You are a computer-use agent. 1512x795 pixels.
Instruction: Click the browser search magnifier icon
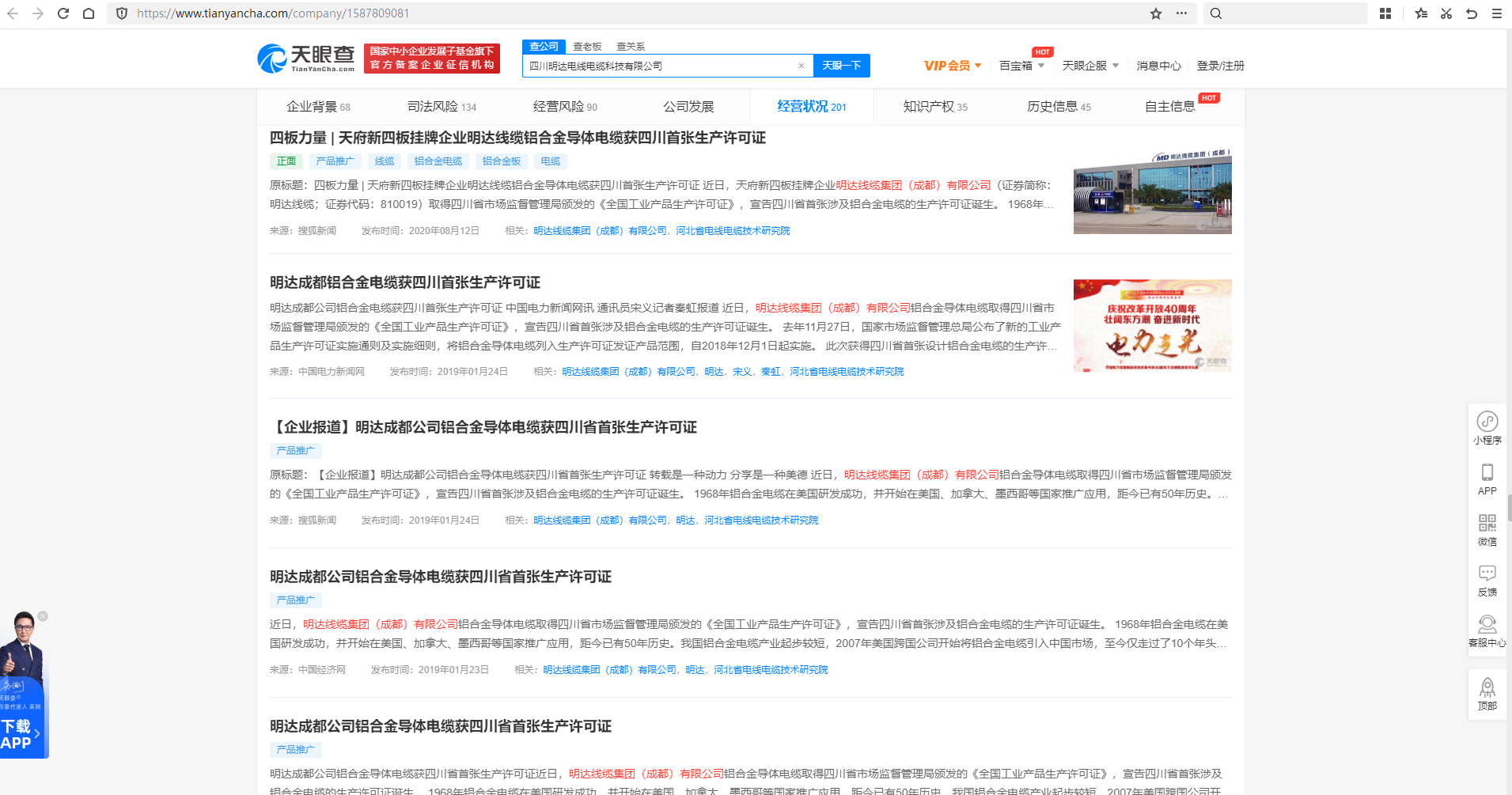click(1216, 13)
